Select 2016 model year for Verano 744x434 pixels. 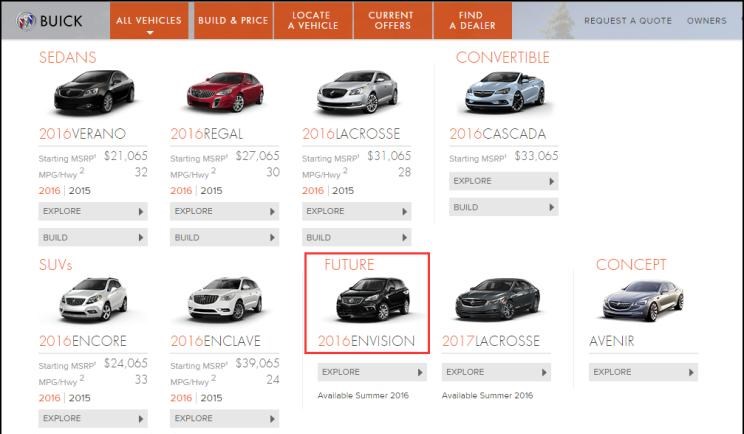(49, 191)
